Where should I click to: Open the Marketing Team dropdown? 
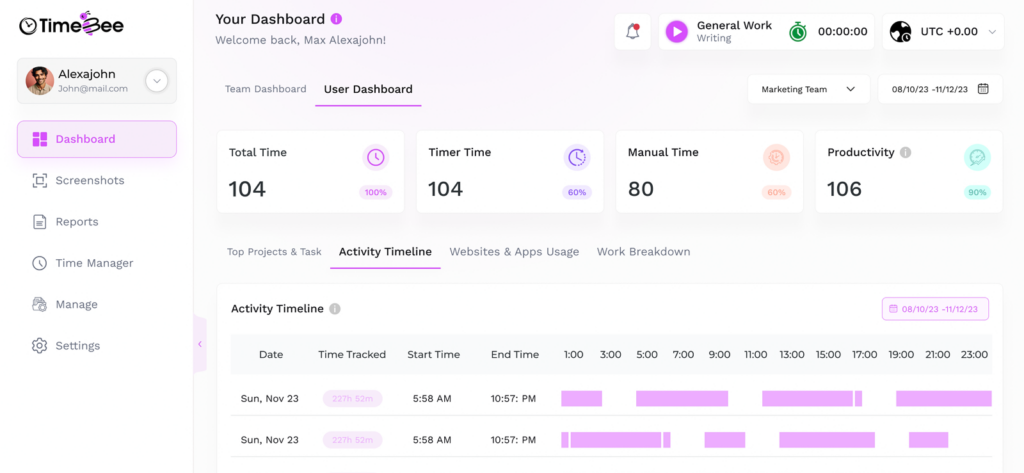(x=808, y=90)
